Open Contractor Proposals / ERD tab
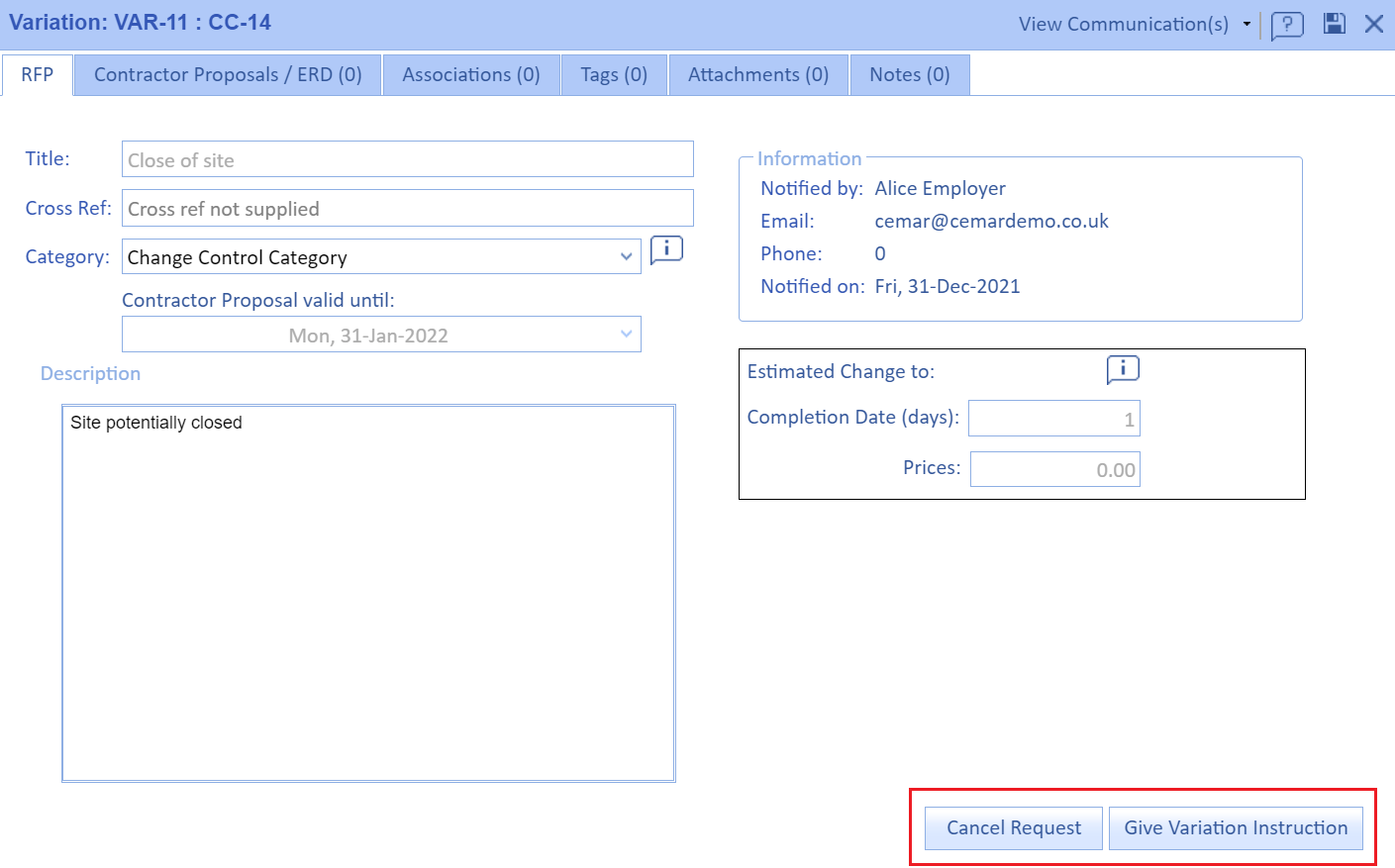1395x868 pixels. click(228, 75)
